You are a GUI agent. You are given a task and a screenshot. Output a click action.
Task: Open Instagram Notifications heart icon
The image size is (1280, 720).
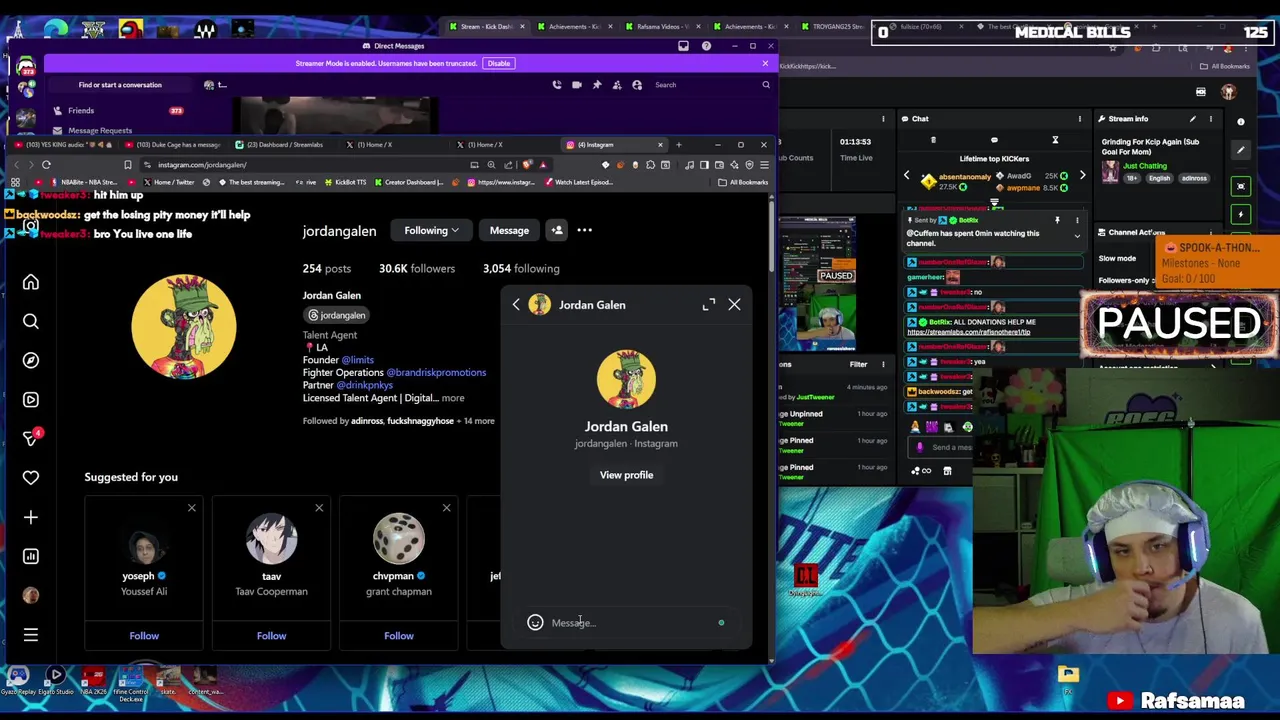[31, 477]
